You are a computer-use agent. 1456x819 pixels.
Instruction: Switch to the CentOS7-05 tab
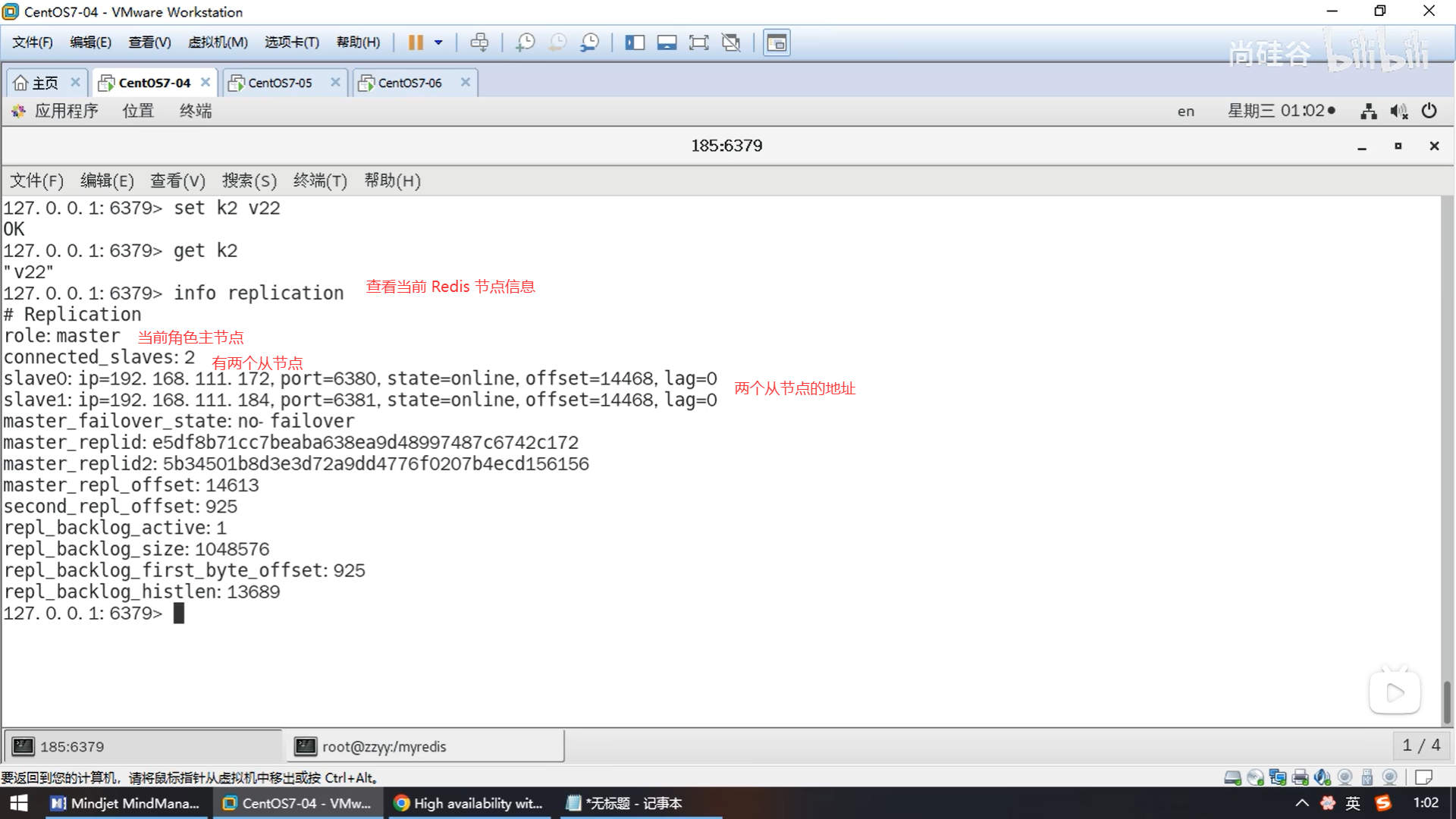(280, 83)
